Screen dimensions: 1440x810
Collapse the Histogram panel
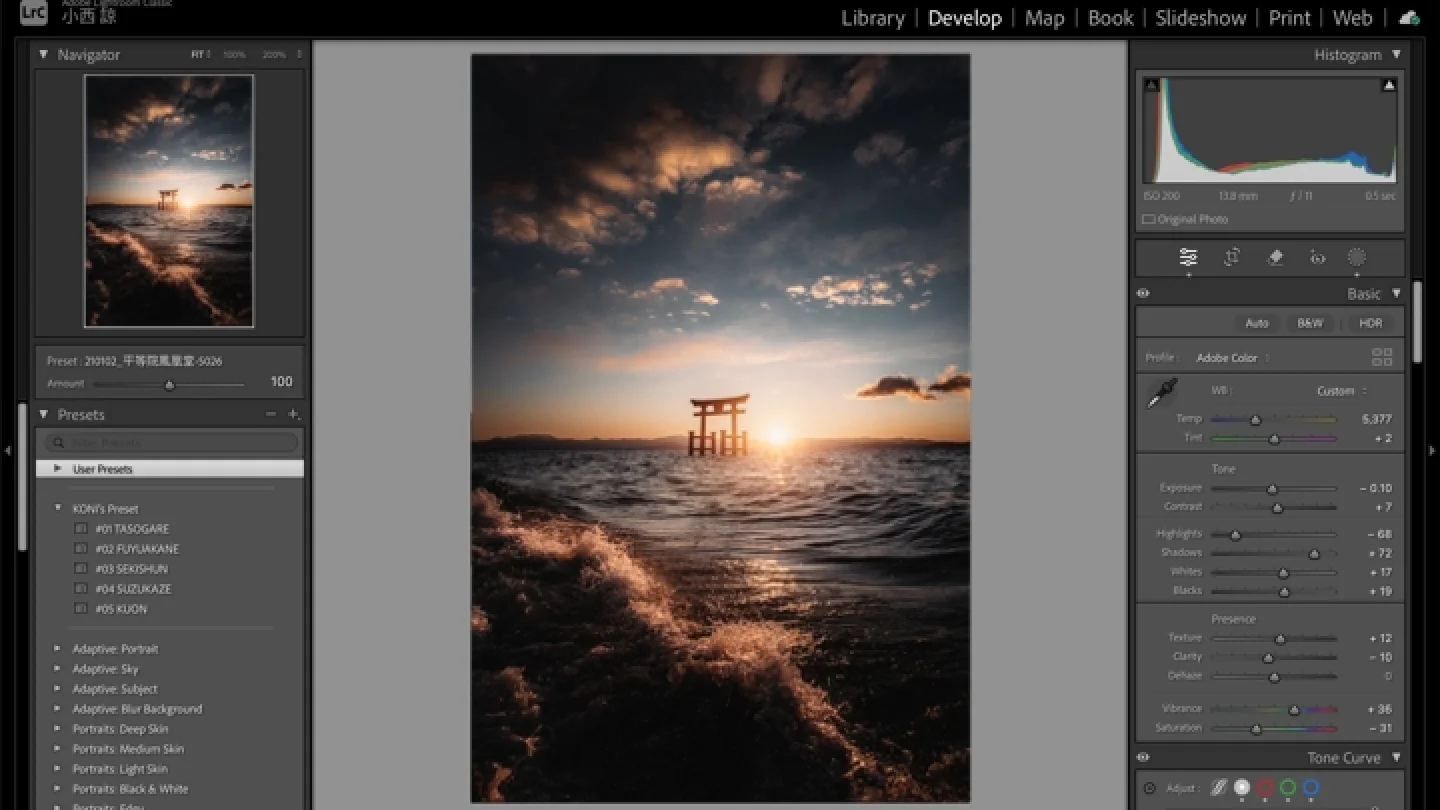pos(1396,54)
